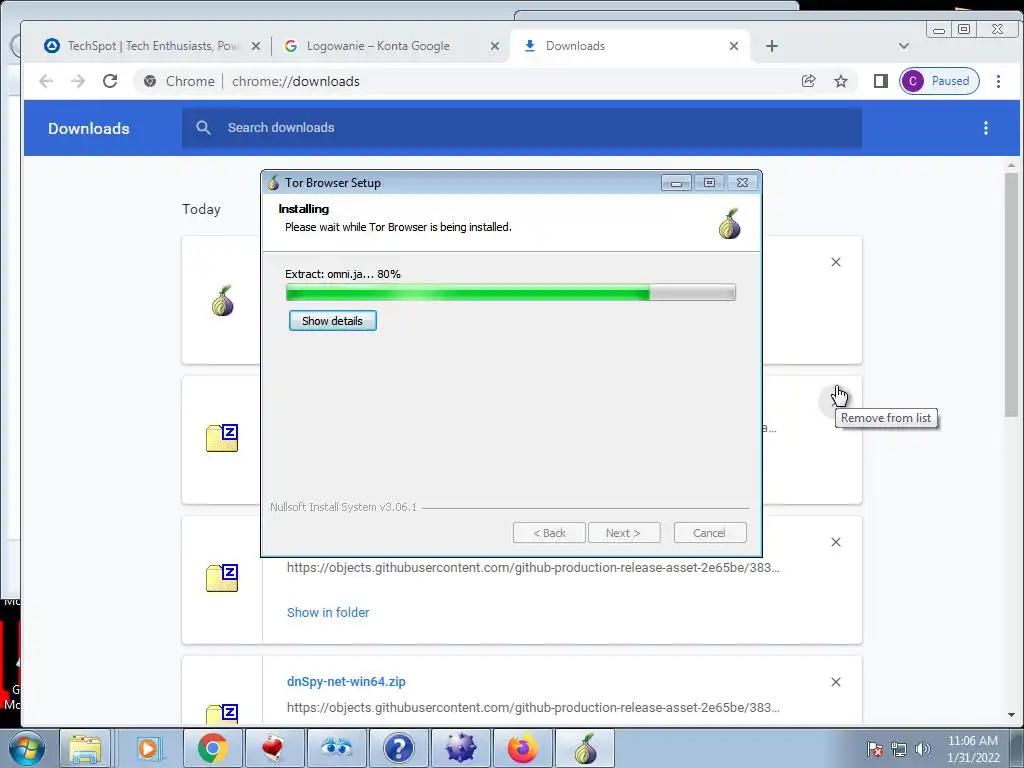The width and height of the screenshot is (1024, 768).
Task: Remove dnSpy-net-win64.zip from list
Action: [836, 682]
